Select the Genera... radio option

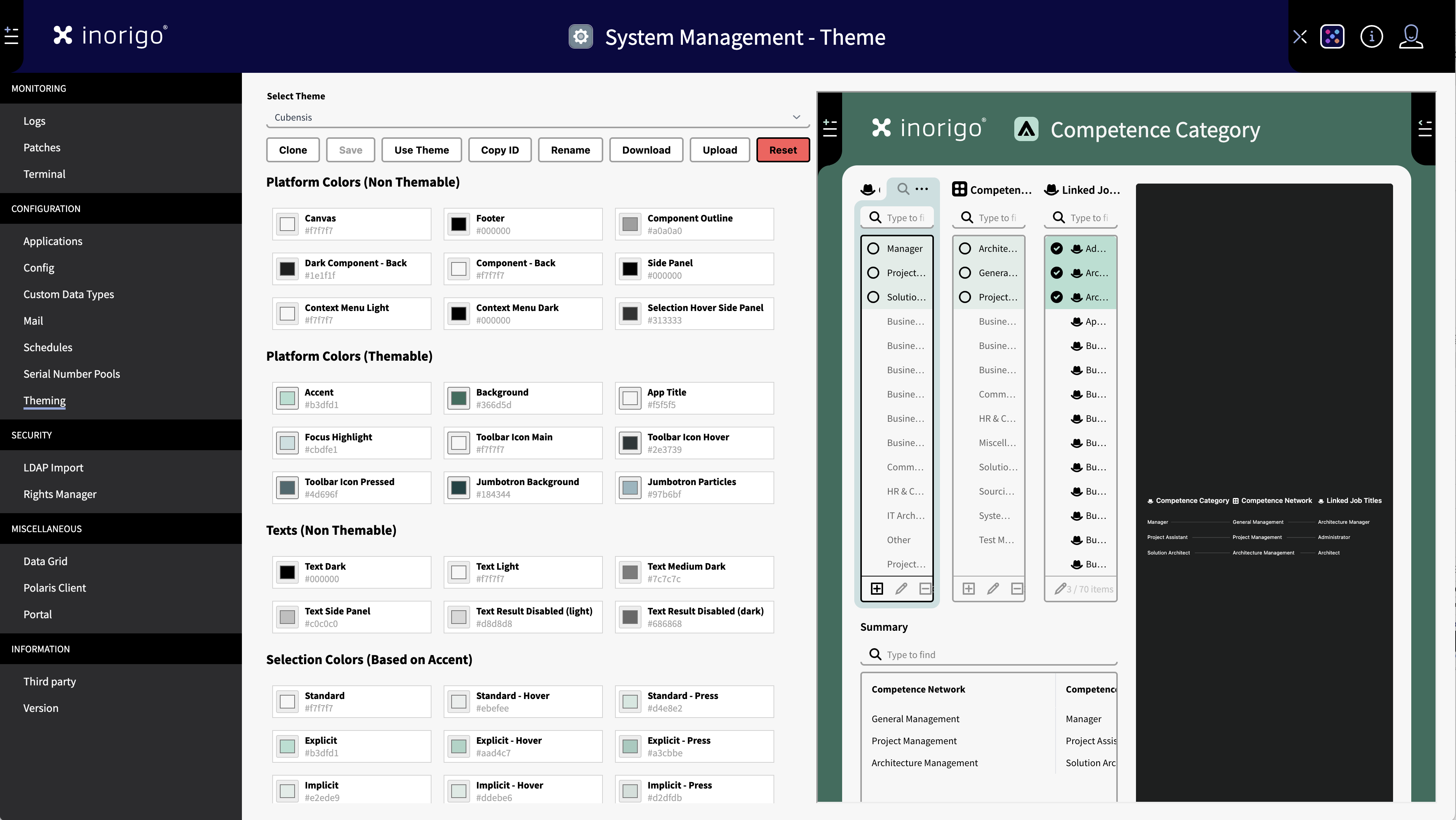965,273
